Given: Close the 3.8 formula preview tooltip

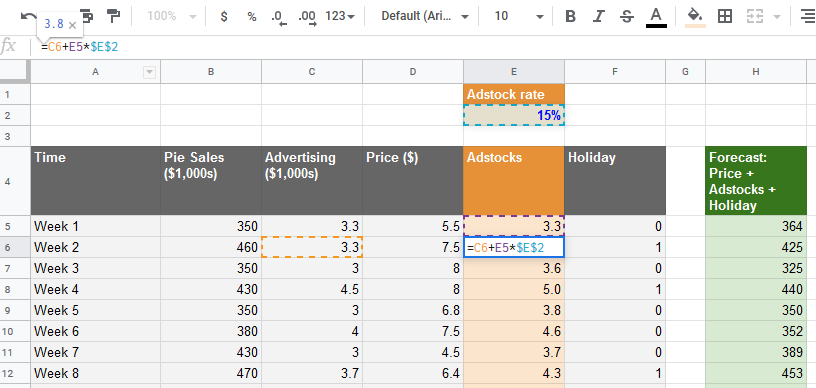Looking at the screenshot, I should pyautogui.click(x=72, y=24).
